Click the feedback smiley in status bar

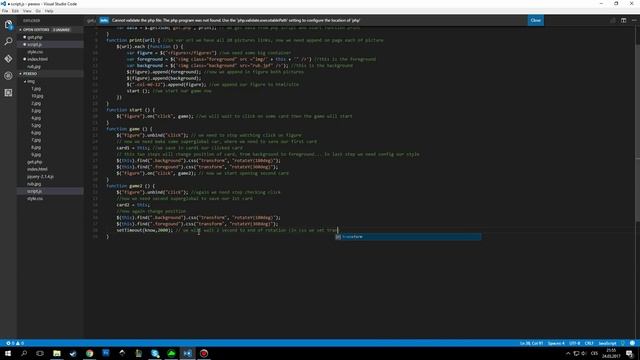click(x=632, y=343)
